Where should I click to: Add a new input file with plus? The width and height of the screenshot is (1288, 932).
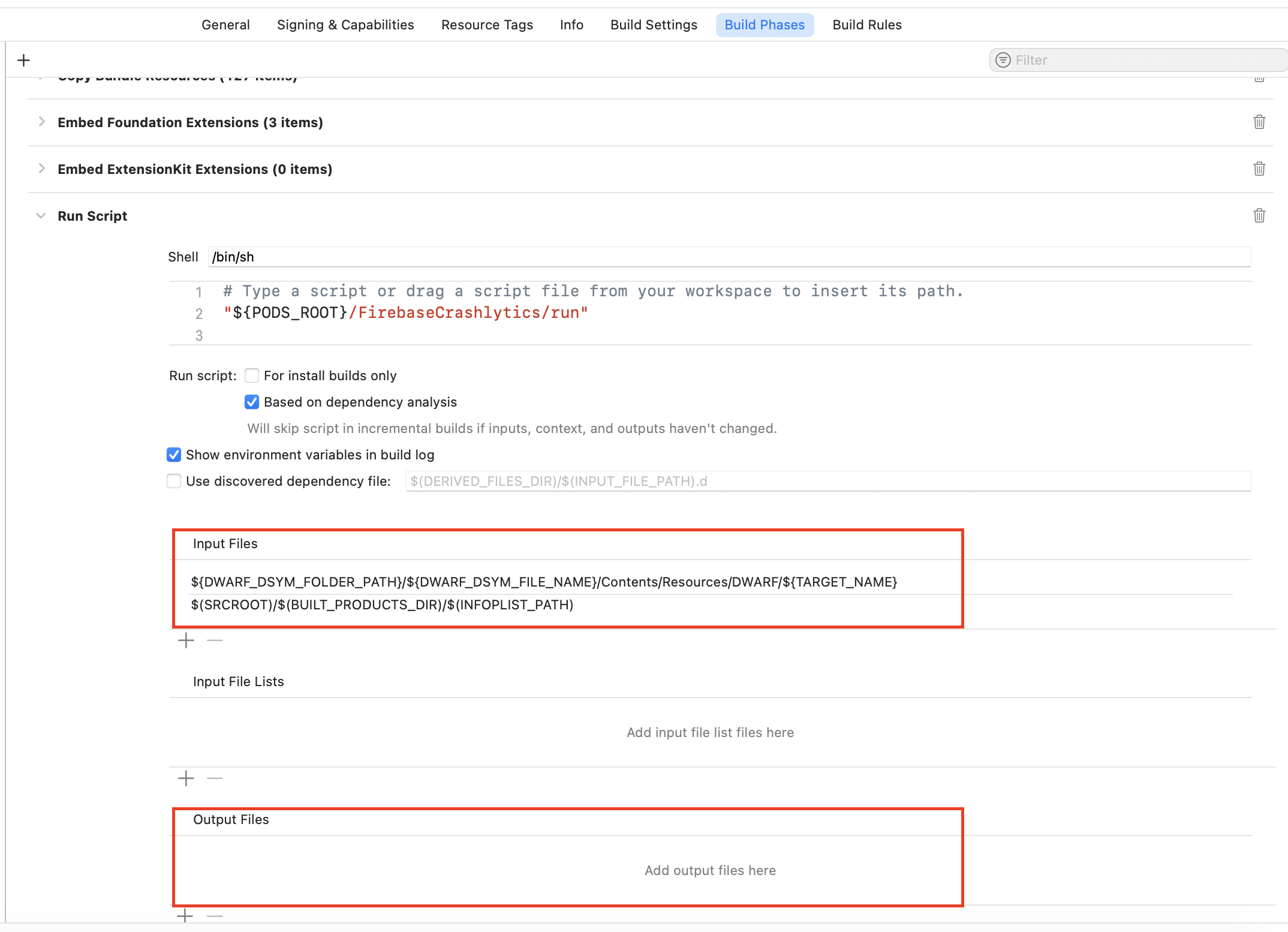(x=186, y=641)
